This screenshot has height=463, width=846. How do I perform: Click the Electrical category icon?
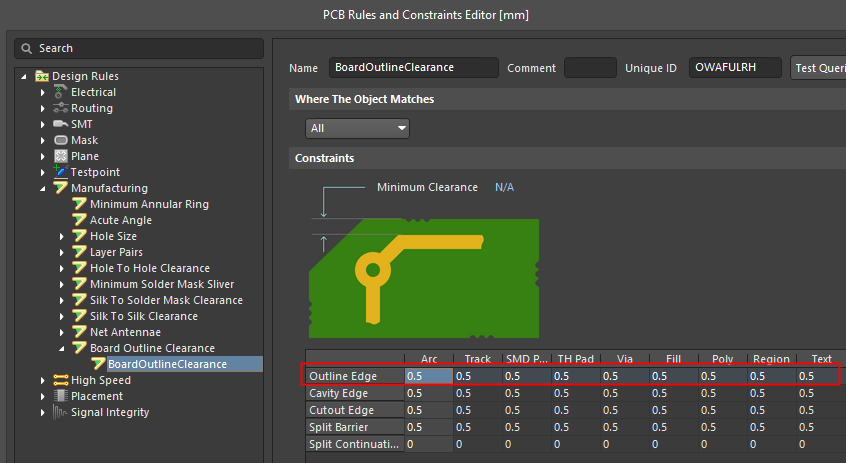click(x=60, y=92)
